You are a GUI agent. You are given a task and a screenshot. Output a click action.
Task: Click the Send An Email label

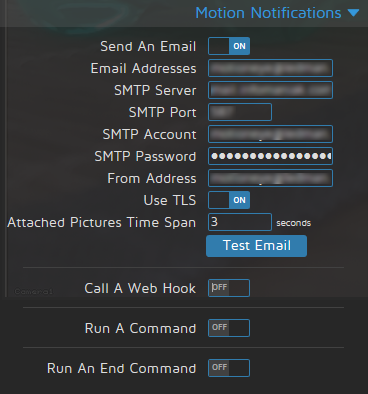pyautogui.click(x=148, y=46)
